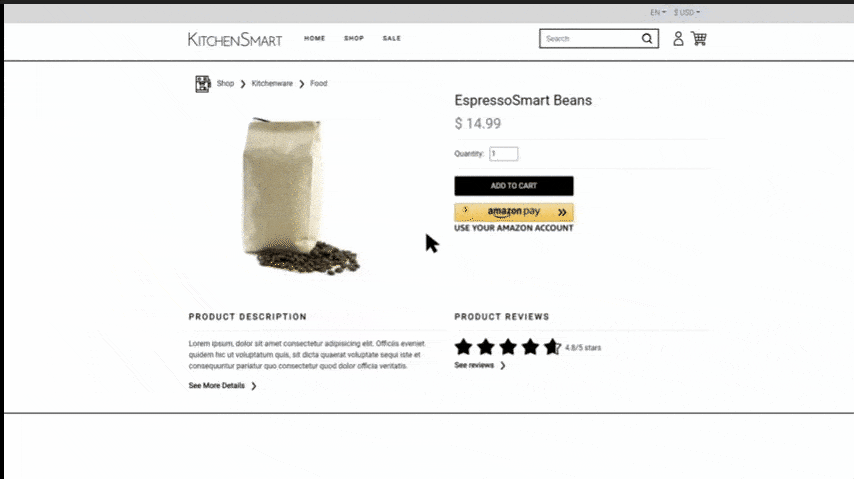This screenshot has height=479, width=854.
Task: Click the fifth review star
Action: [x=552, y=347]
